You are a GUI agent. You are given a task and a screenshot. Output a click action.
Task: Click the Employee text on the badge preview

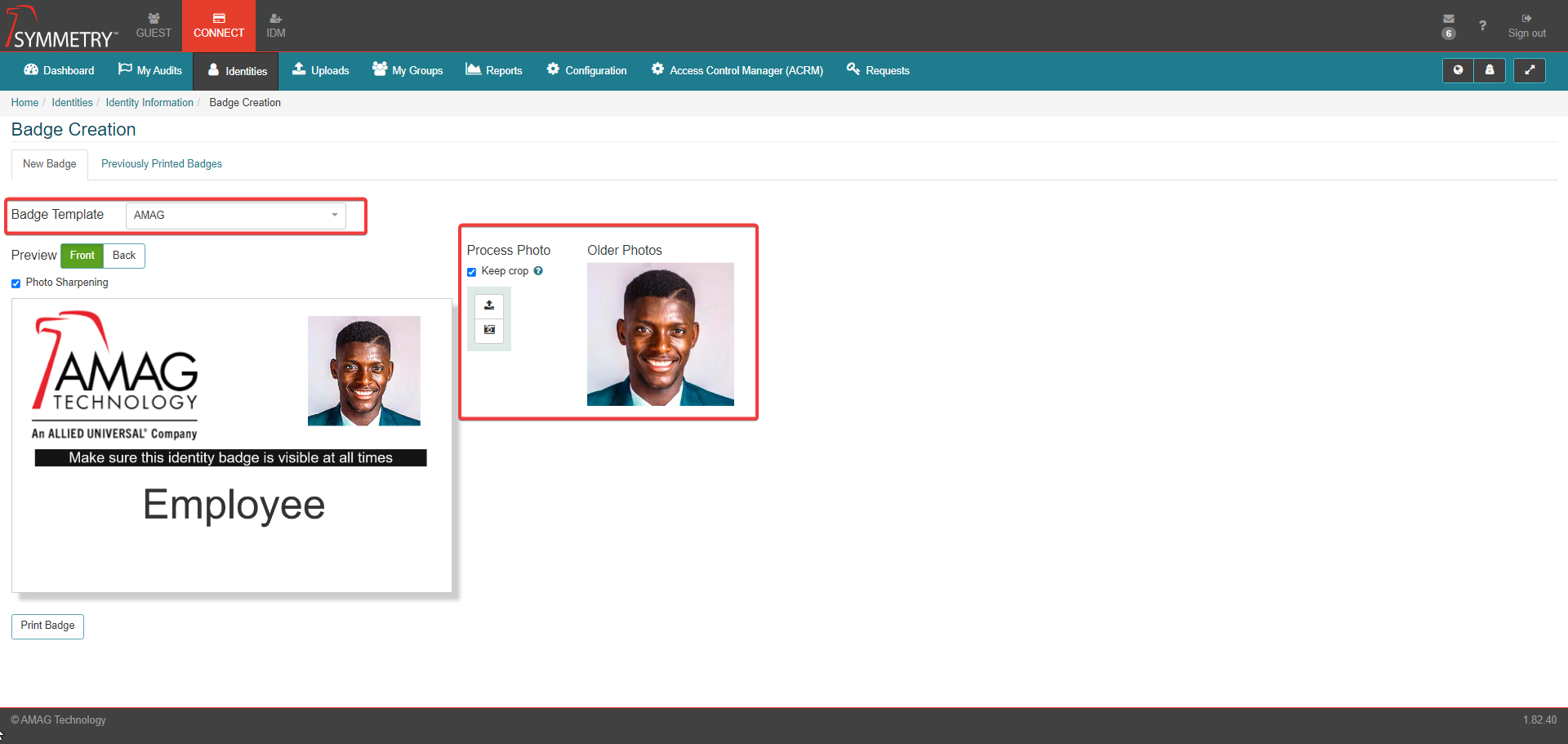(234, 505)
